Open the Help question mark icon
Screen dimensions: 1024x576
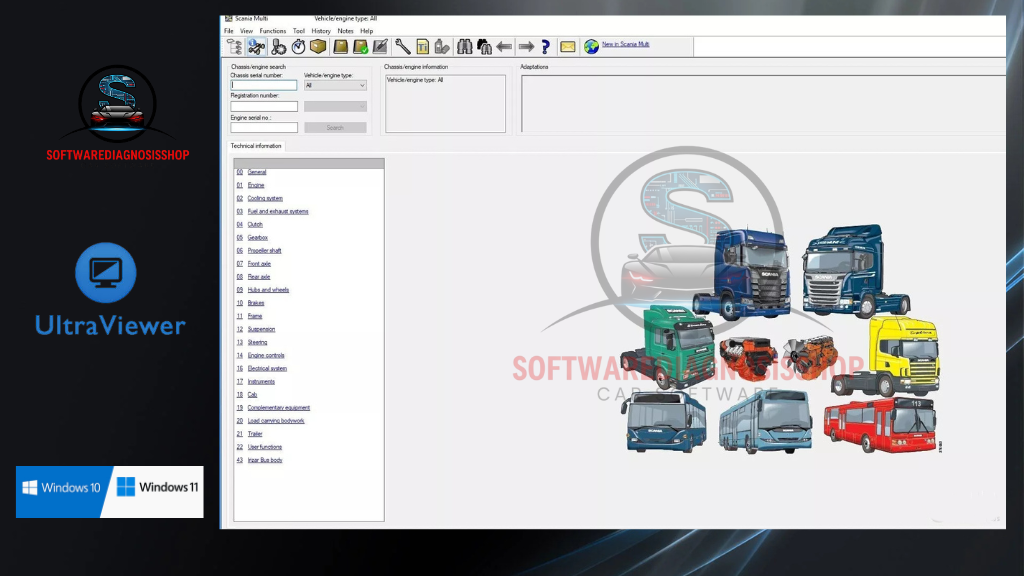click(x=544, y=46)
